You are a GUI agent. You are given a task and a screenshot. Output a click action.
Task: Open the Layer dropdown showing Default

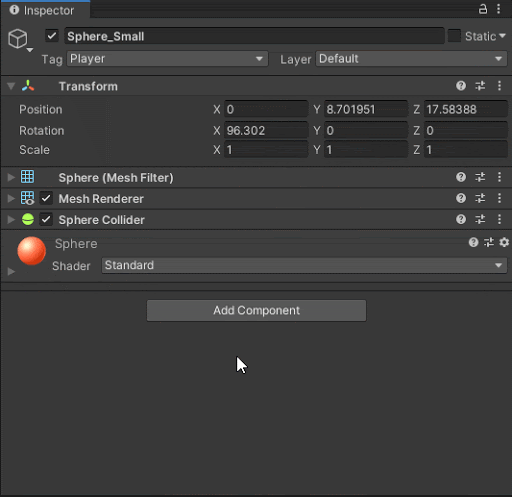[411, 59]
